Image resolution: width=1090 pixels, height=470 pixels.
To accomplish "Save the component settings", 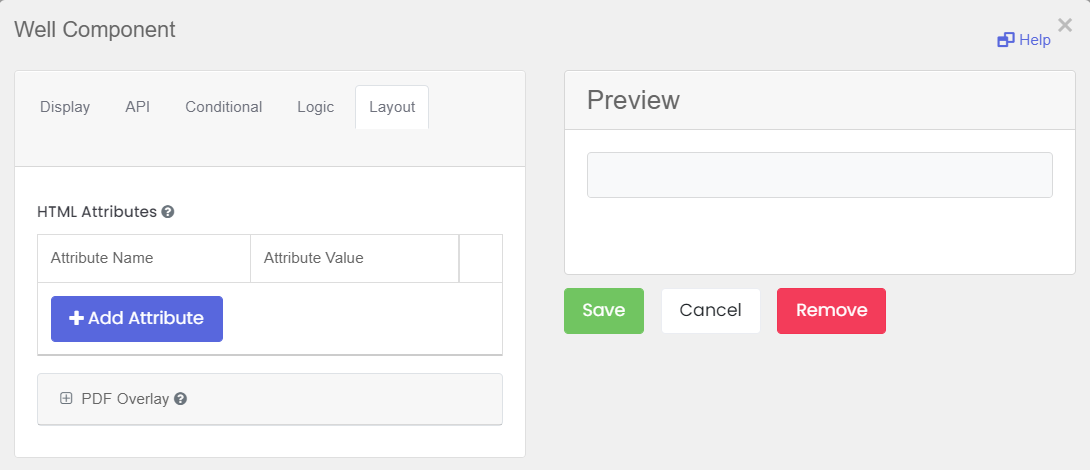I will click(604, 311).
